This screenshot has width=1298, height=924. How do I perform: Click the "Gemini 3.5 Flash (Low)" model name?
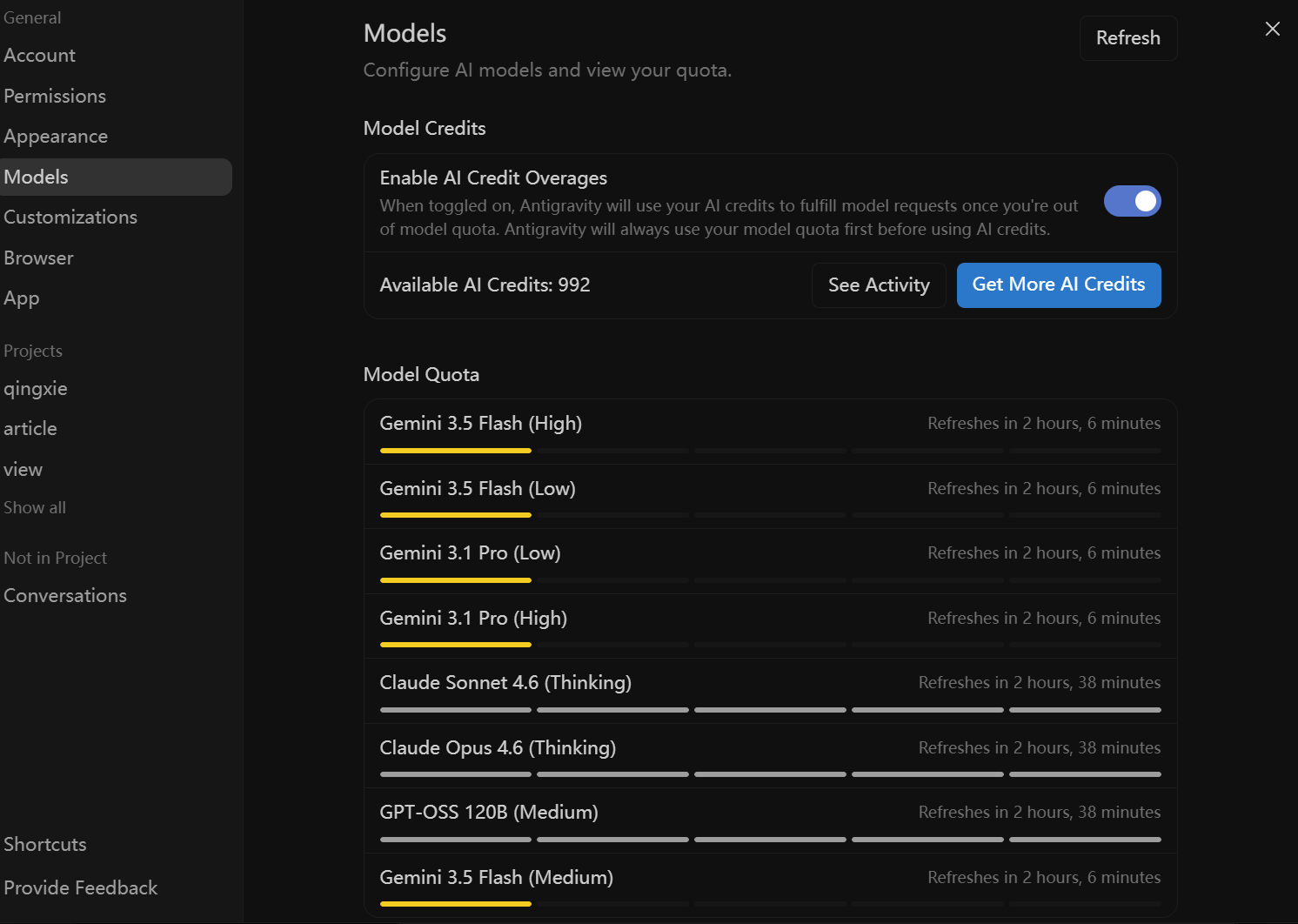[478, 489]
